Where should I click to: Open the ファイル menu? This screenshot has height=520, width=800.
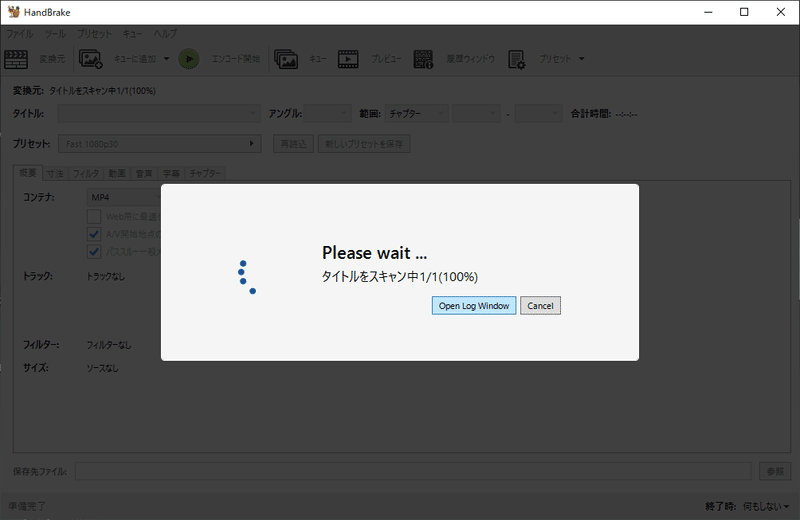coord(19,34)
